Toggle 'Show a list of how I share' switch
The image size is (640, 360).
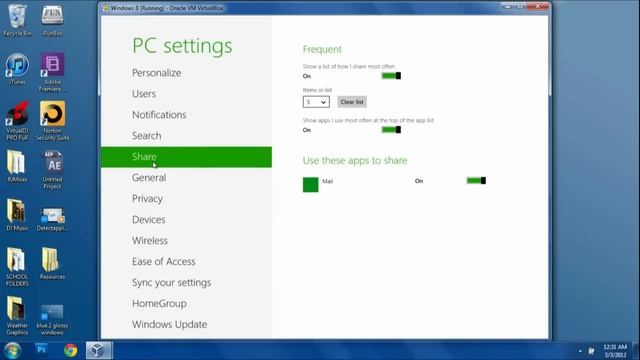(391, 76)
